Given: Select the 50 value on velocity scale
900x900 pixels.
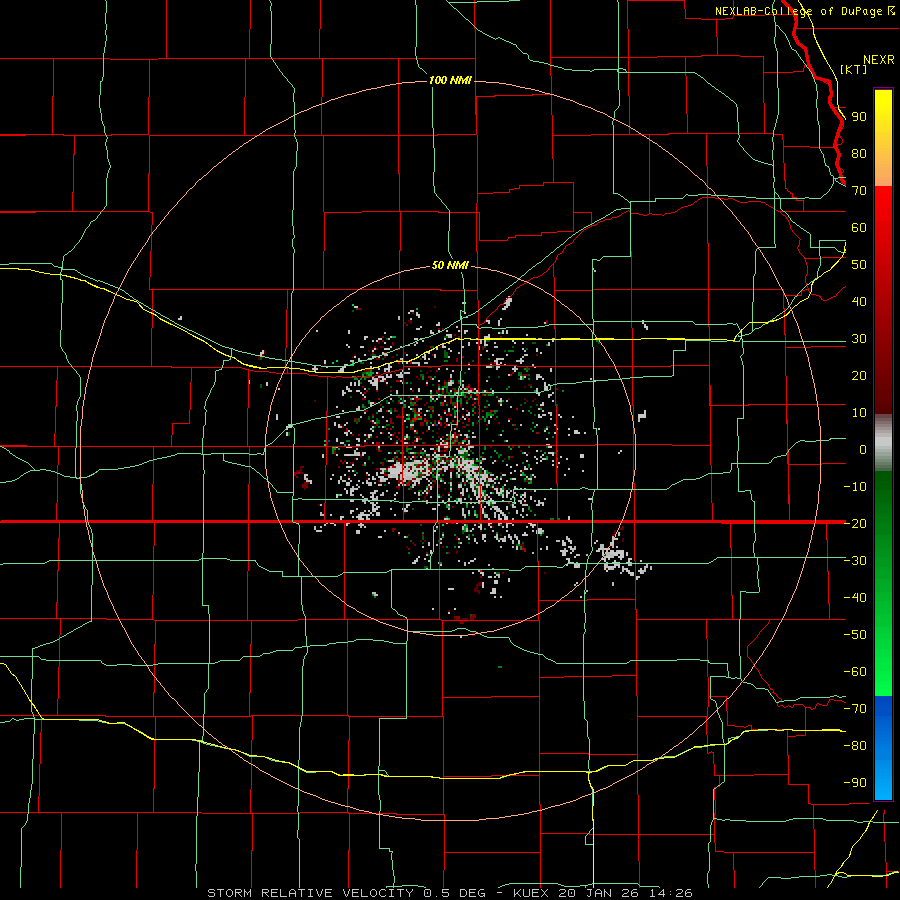Looking at the screenshot, I should [x=859, y=265].
